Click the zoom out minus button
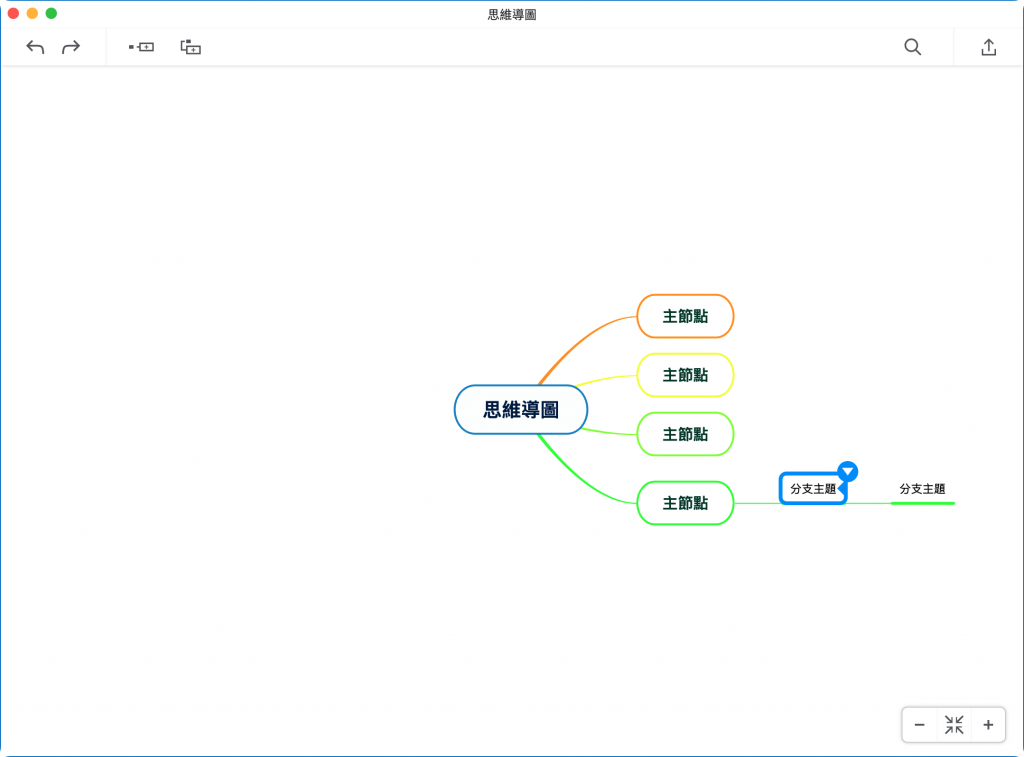1024x757 pixels. pos(919,724)
